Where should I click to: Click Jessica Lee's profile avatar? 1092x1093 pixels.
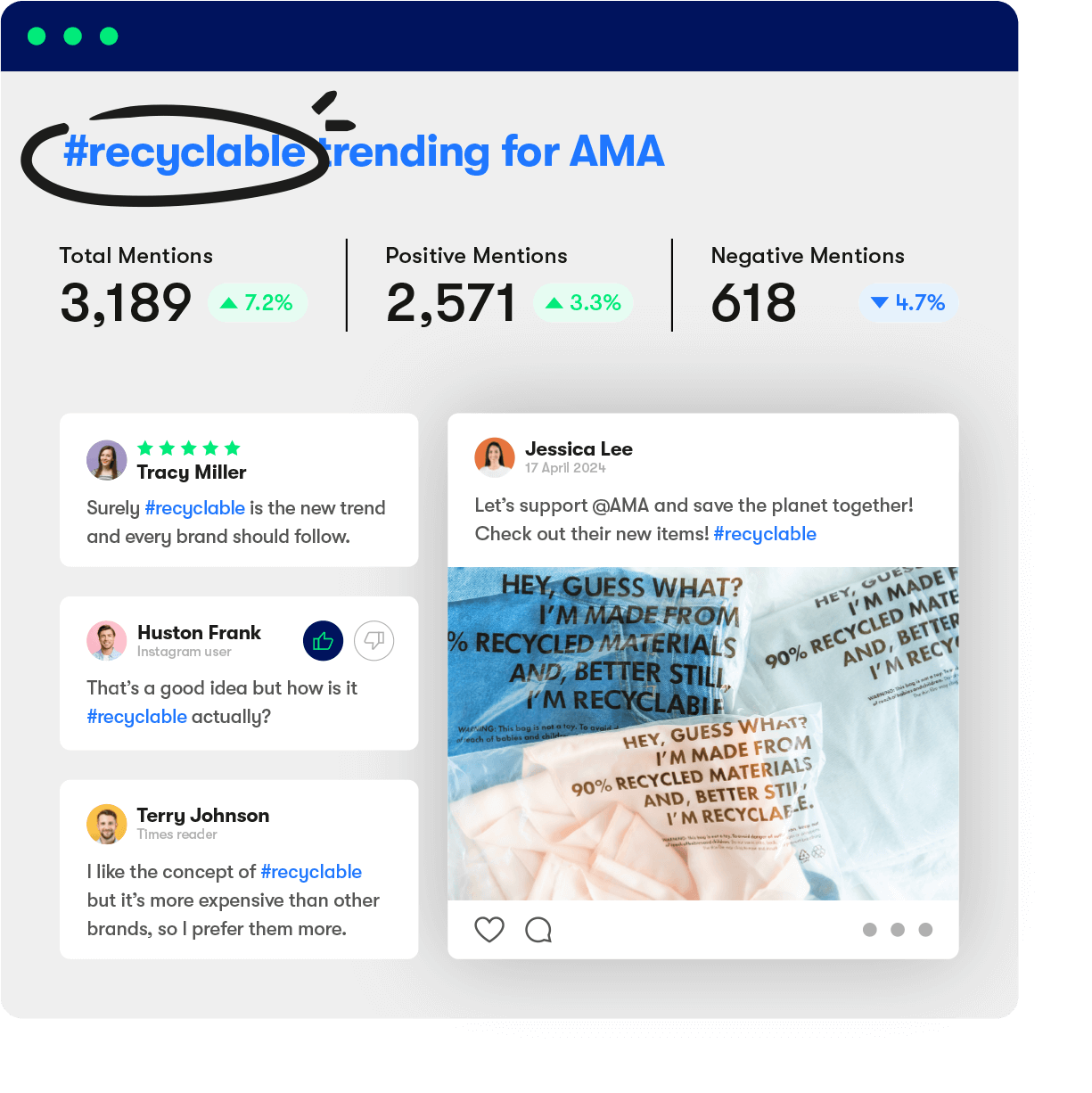[495, 457]
